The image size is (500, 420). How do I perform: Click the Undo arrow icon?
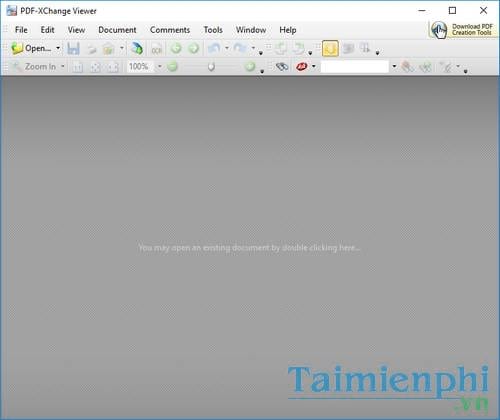point(214,49)
